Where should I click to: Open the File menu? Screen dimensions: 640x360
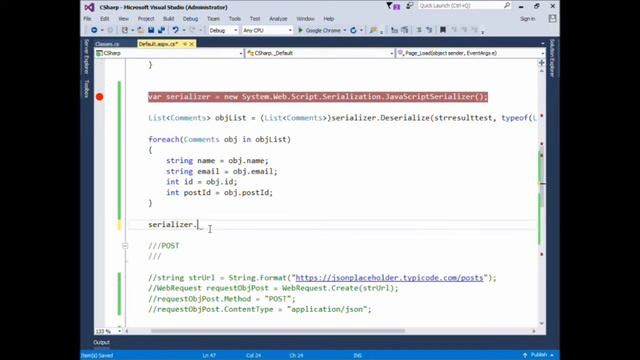(87, 19)
